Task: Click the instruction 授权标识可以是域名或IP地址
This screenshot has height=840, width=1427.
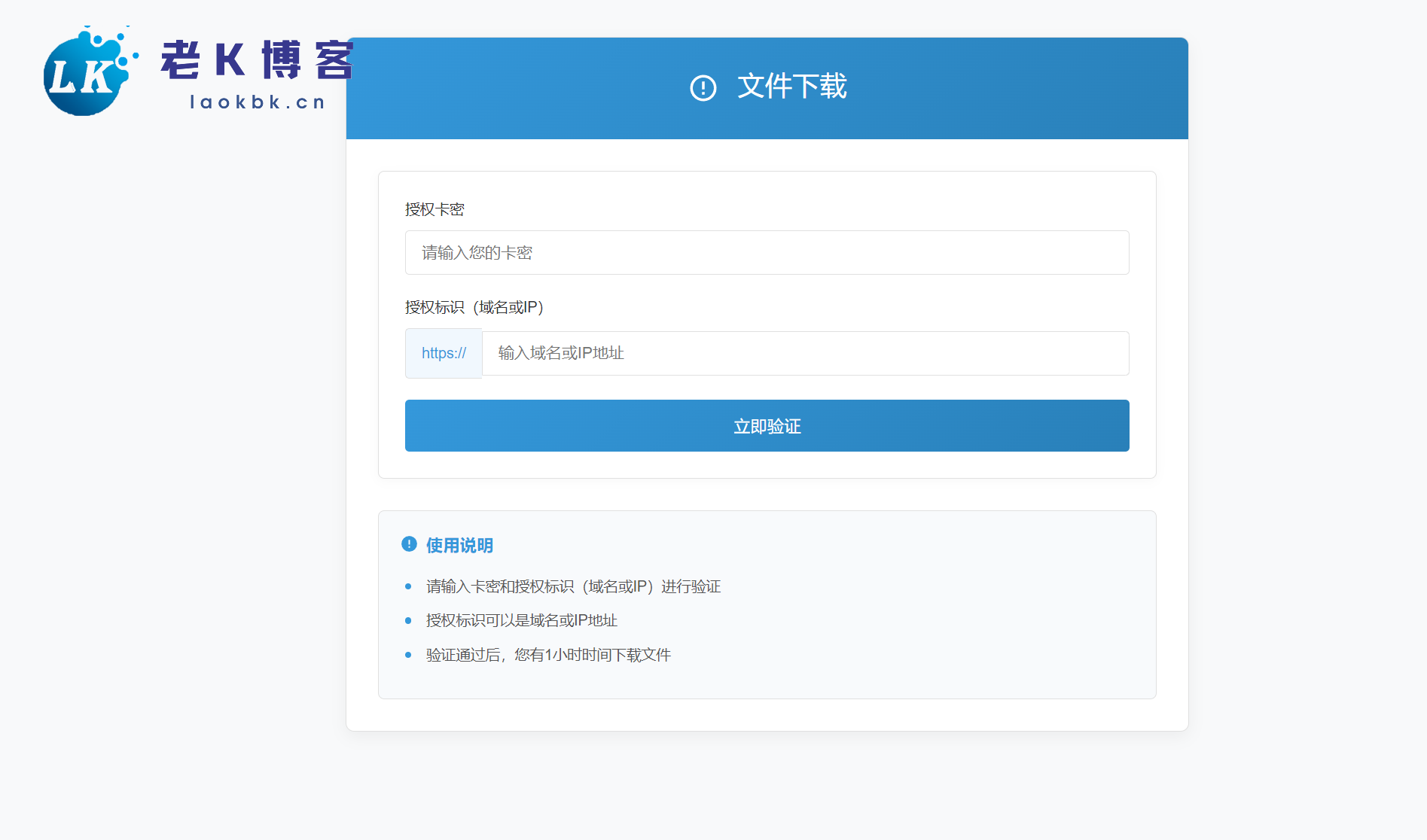Action: click(x=521, y=621)
